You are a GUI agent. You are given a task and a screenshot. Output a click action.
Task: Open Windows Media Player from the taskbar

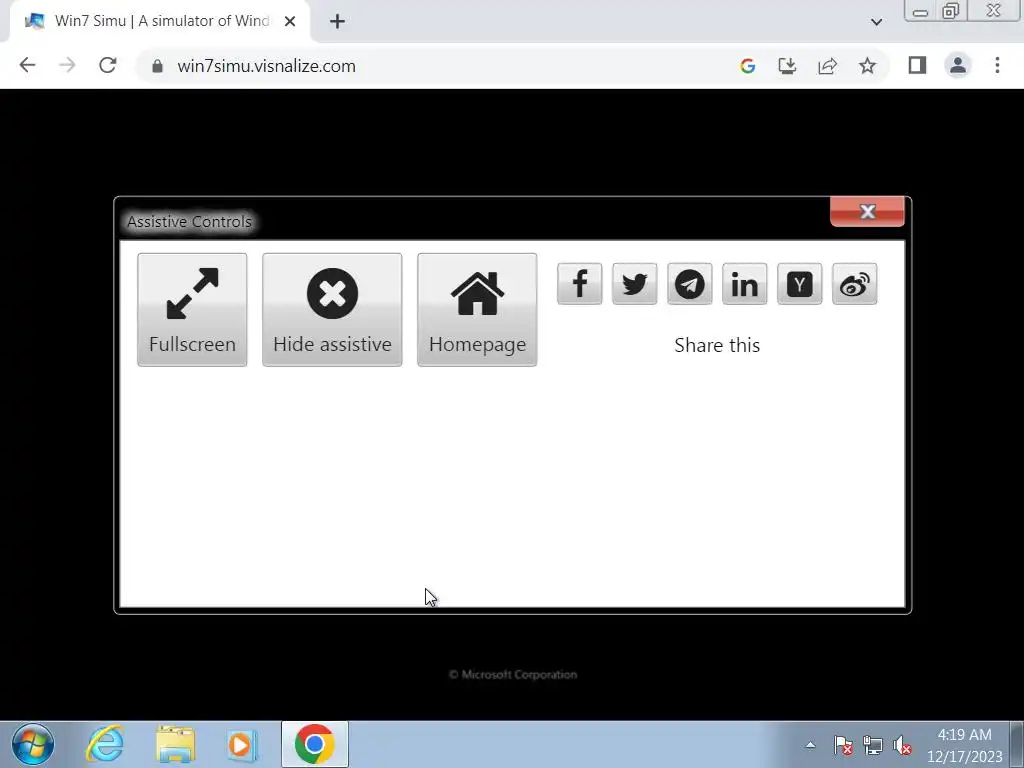242,744
